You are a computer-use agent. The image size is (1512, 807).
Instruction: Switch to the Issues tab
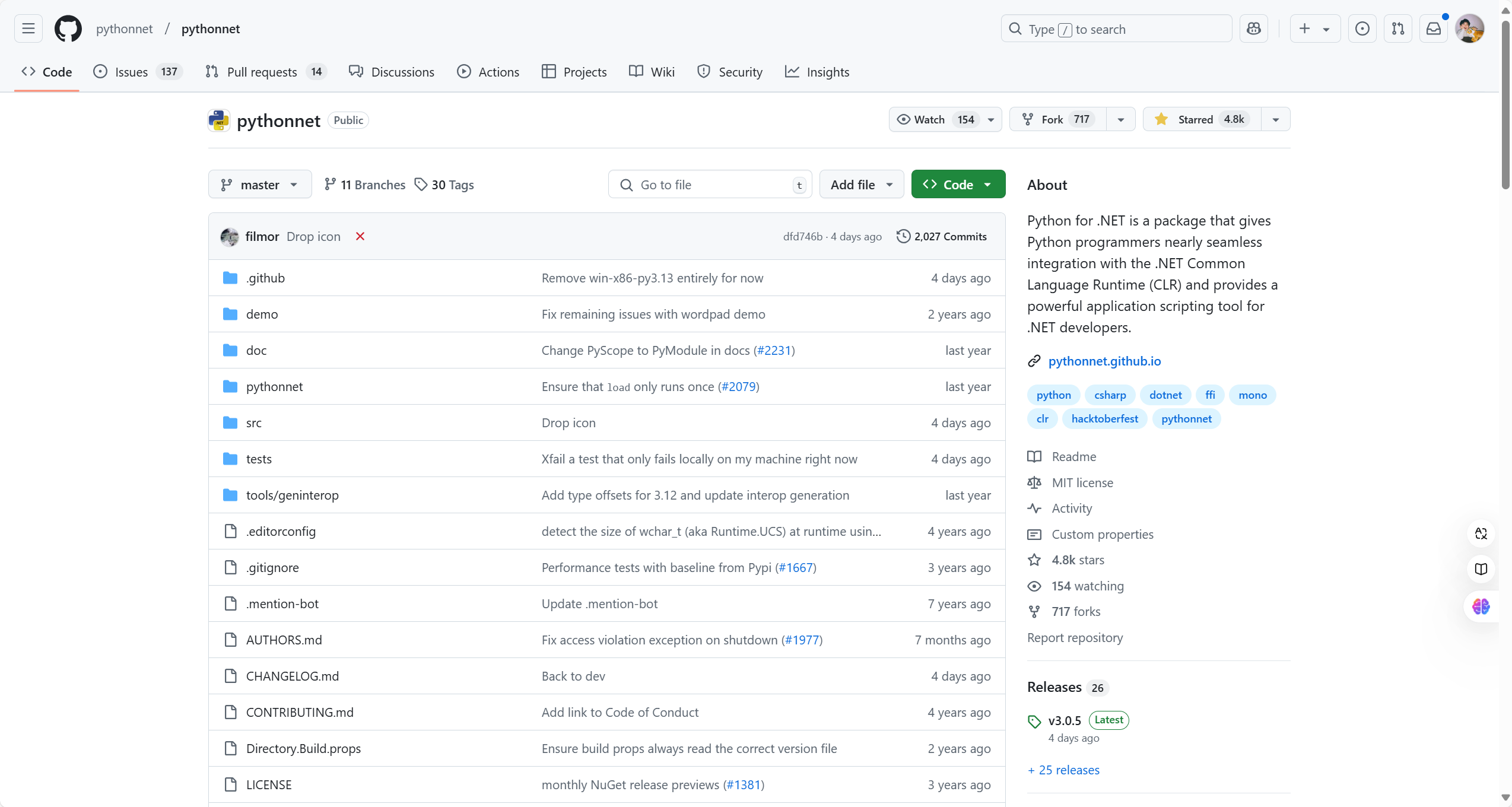[131, 72]
